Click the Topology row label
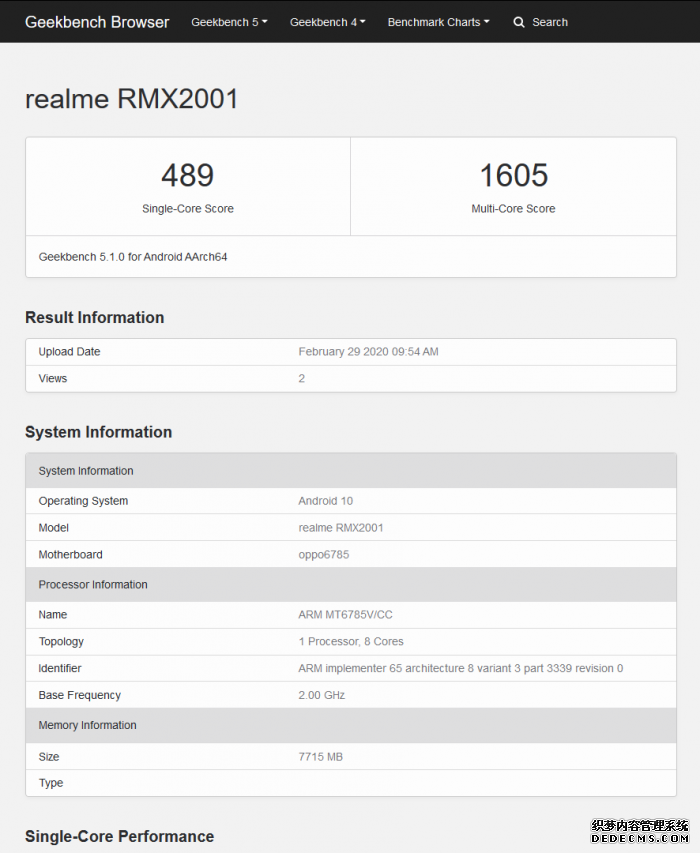 coord(61,641)
